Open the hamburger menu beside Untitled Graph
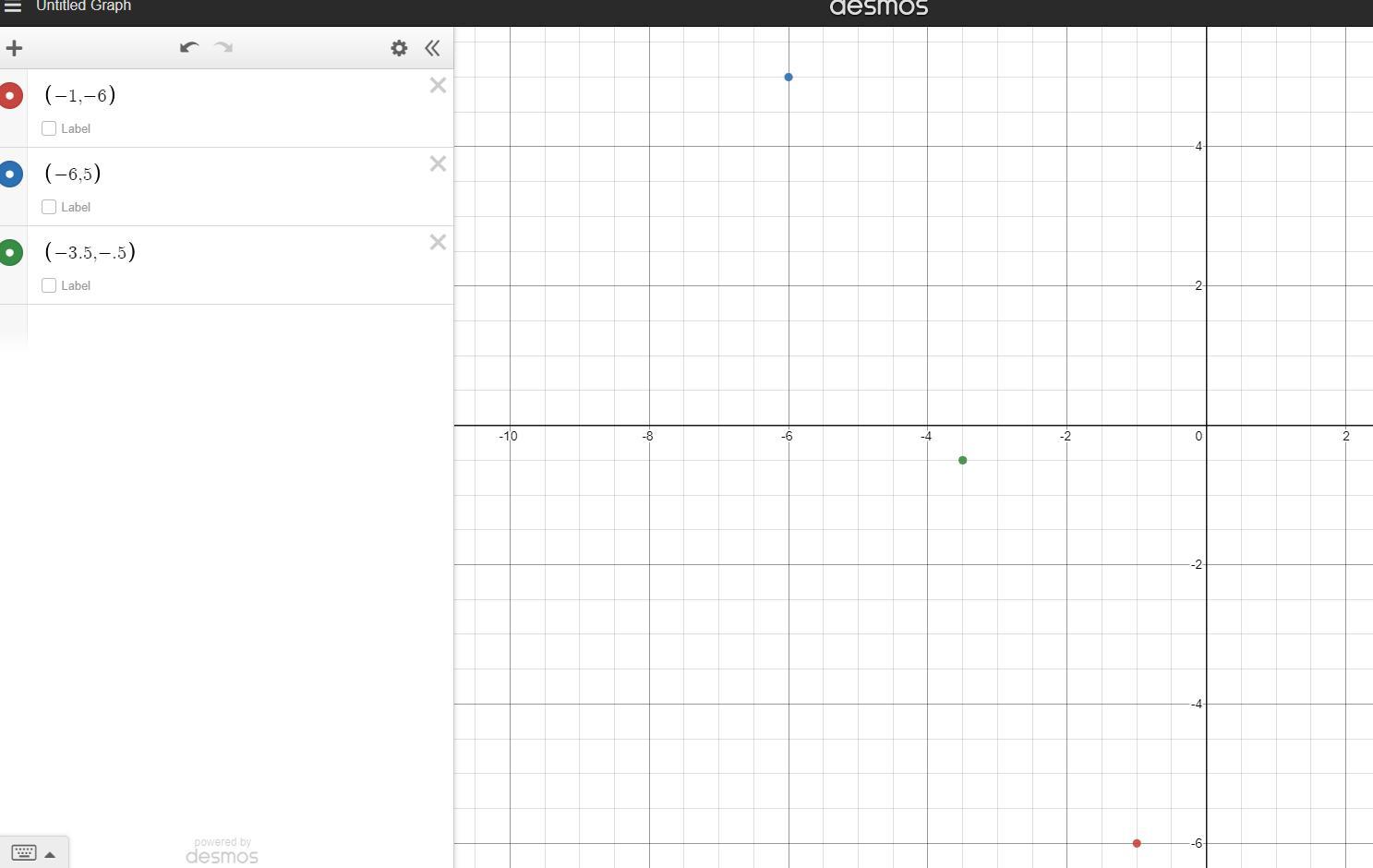The height and width of the screenshot is (868, 1373). [x=13, y=6]
